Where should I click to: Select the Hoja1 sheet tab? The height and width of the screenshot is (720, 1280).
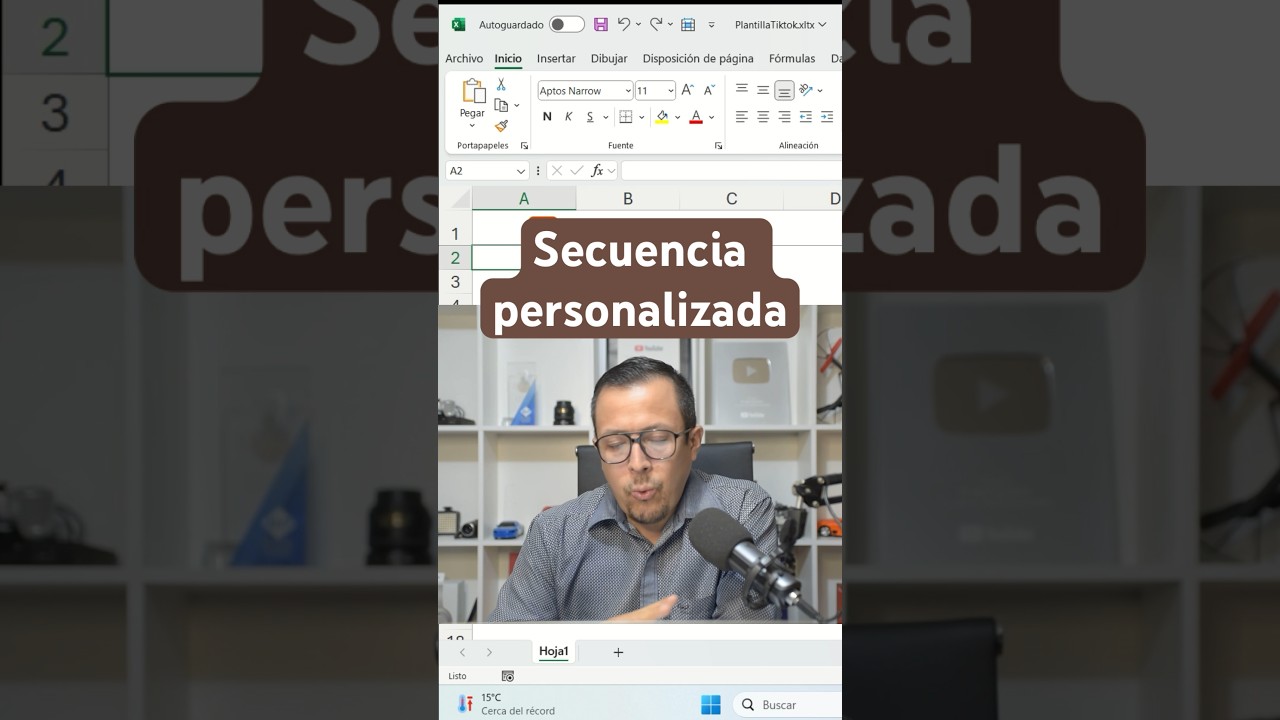(553, 652)
